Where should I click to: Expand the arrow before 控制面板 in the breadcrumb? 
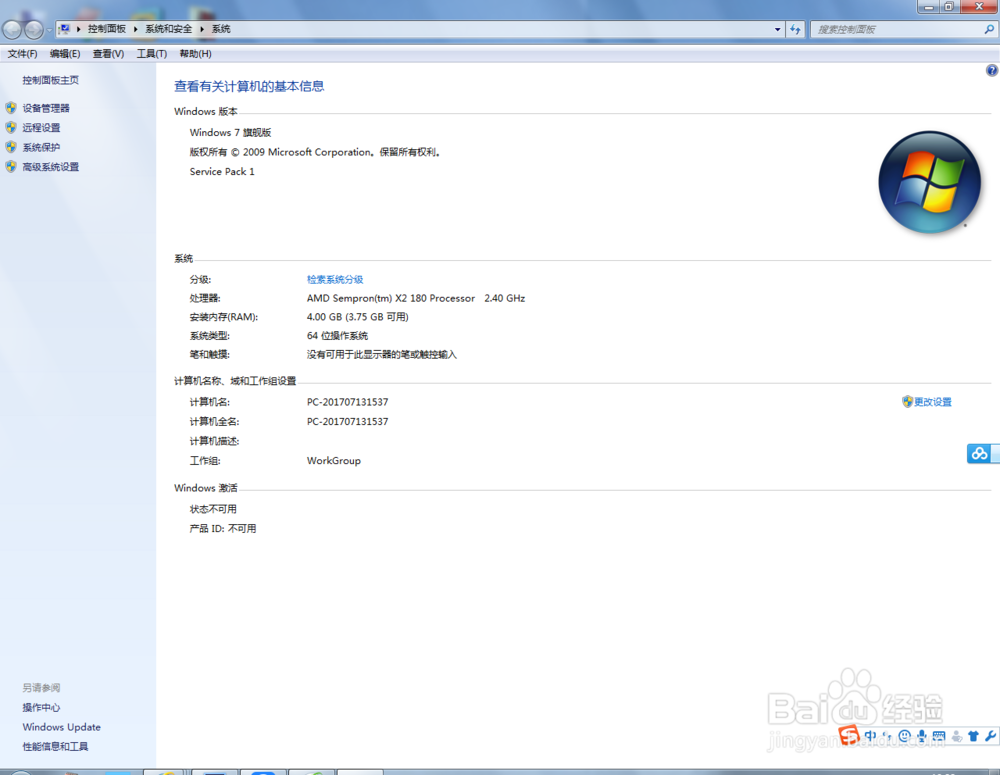tap(78, 29)
